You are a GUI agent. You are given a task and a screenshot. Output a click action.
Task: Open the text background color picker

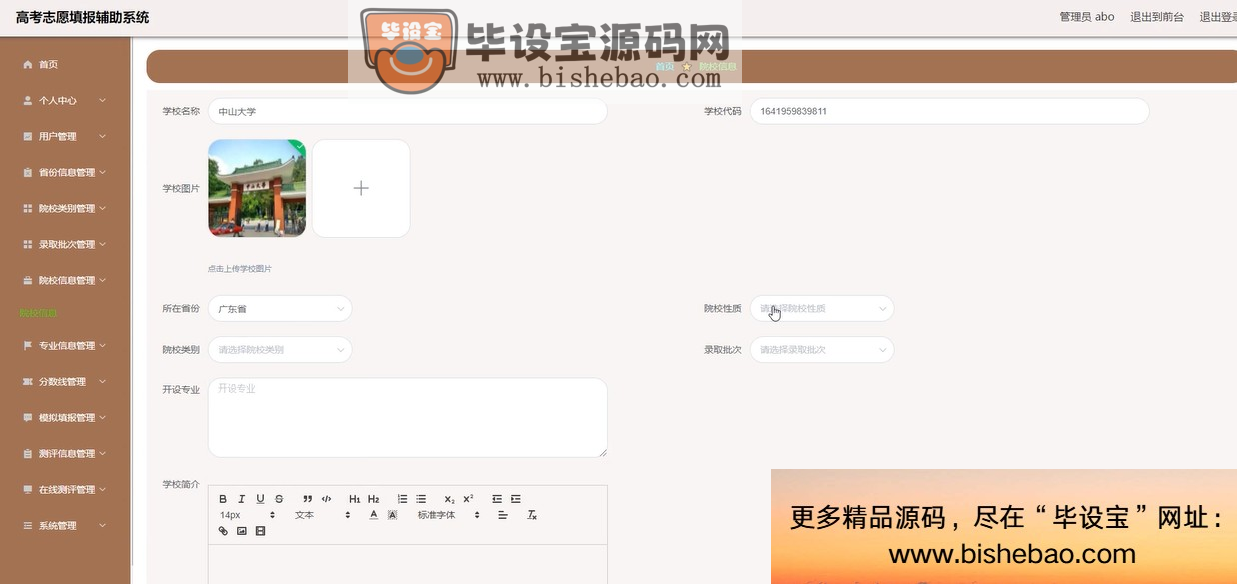click(392, 515)
